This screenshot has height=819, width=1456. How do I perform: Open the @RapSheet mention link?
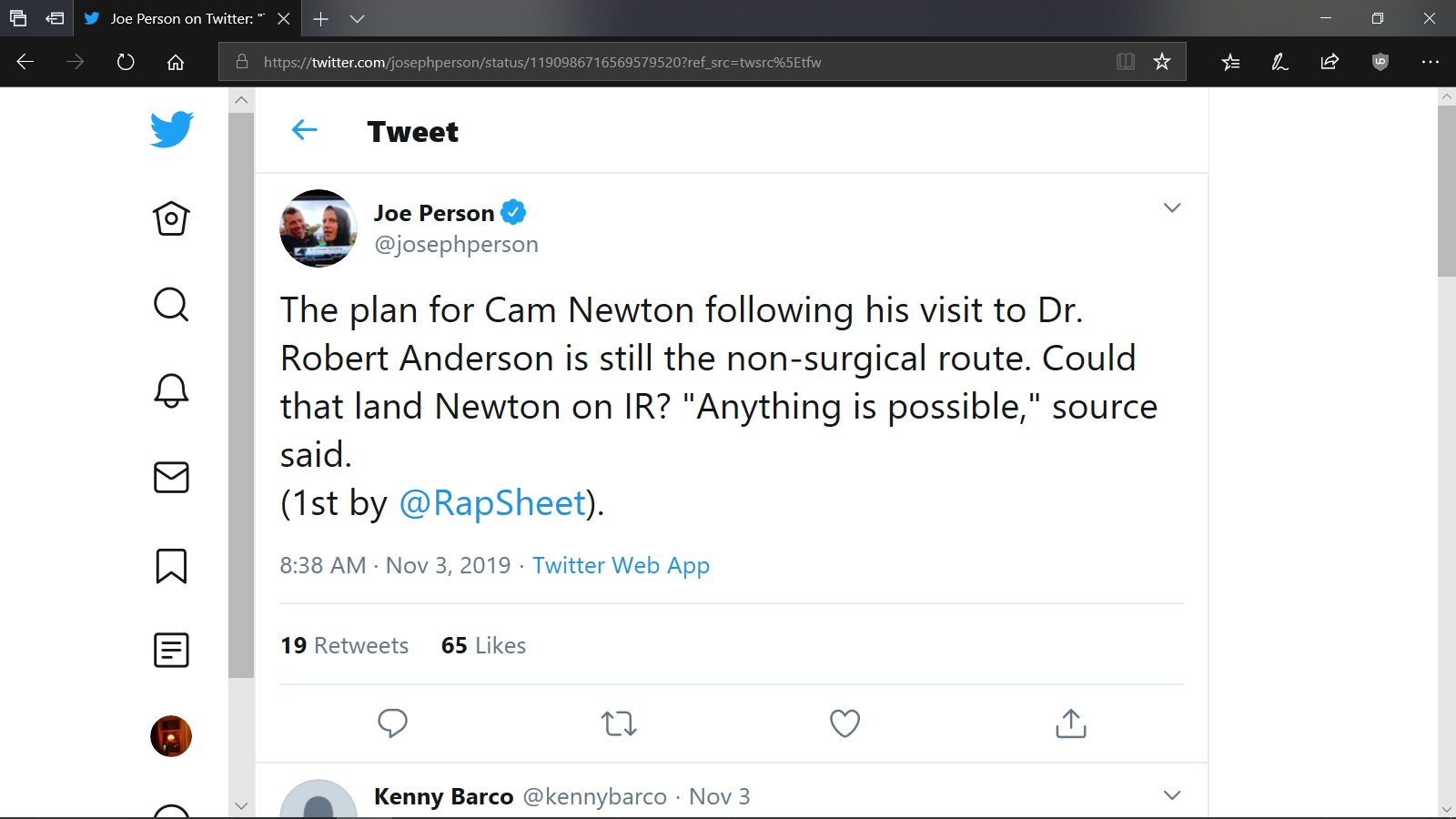click(493, 503)
